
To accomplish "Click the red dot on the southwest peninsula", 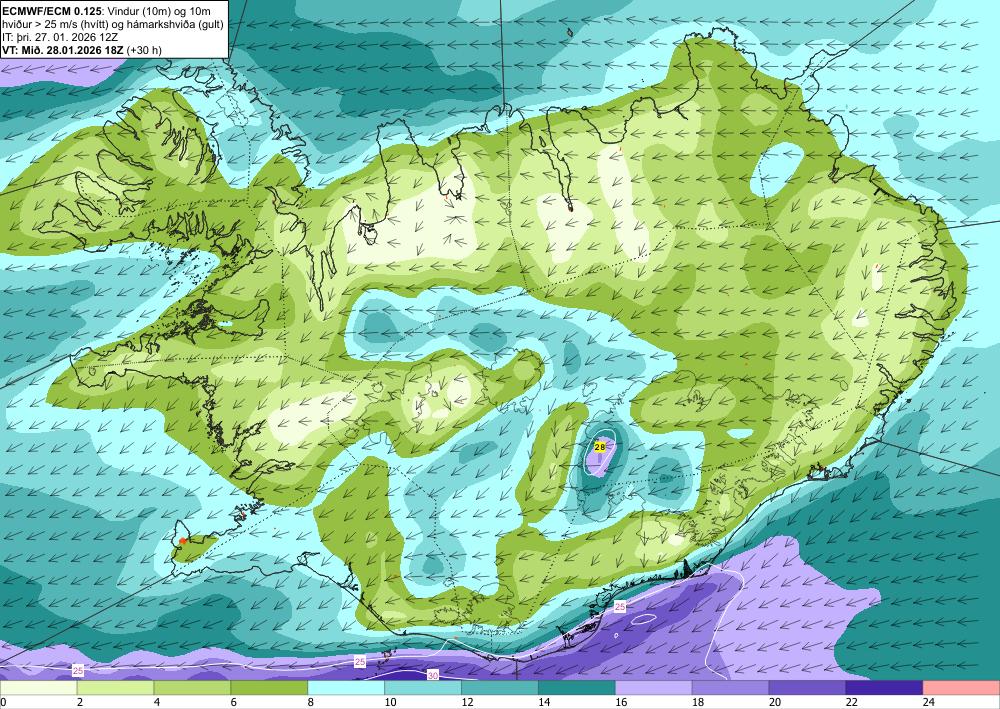I will 182,541.
